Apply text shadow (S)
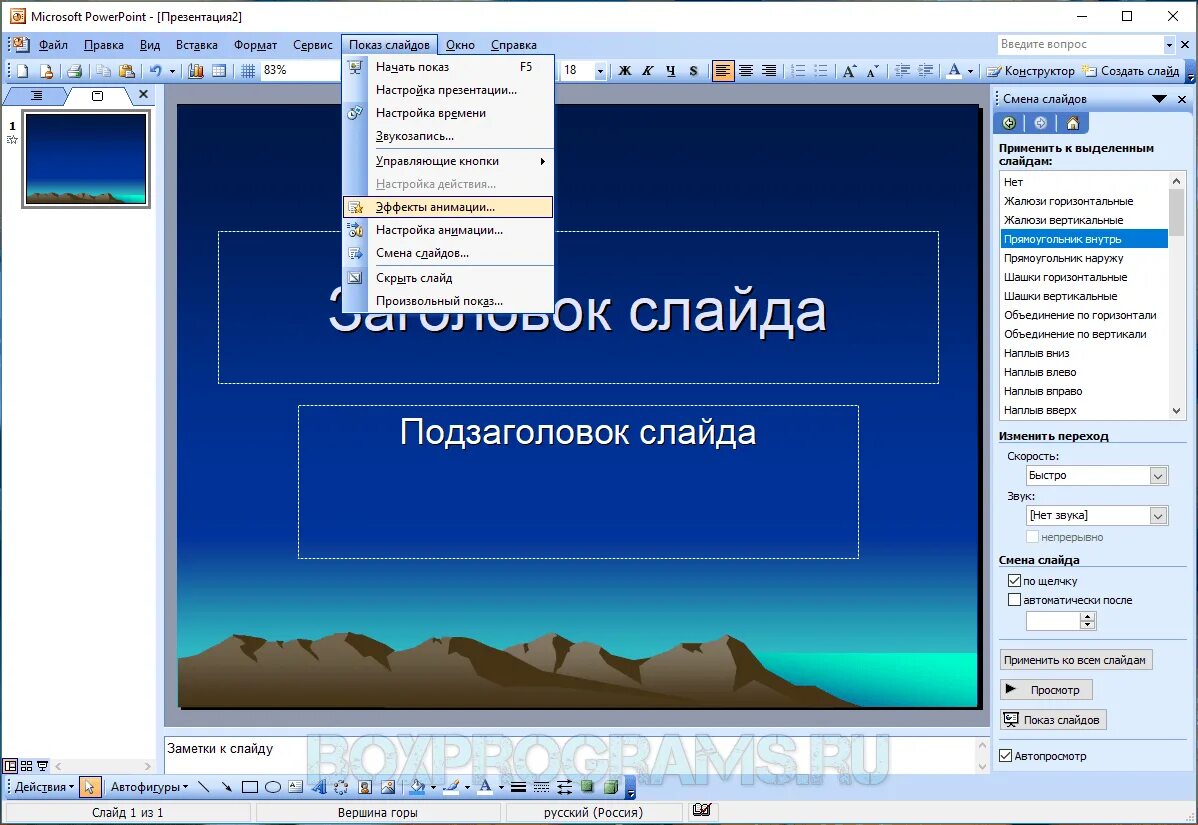Image resolution: width=1198 pixels, height=825 pixels. click(694, 71)
